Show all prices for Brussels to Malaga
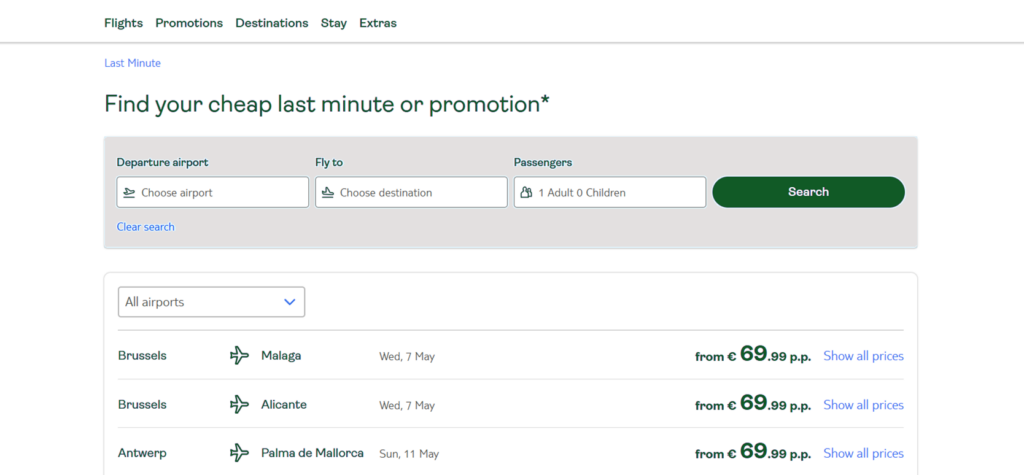 pos(863,356)
